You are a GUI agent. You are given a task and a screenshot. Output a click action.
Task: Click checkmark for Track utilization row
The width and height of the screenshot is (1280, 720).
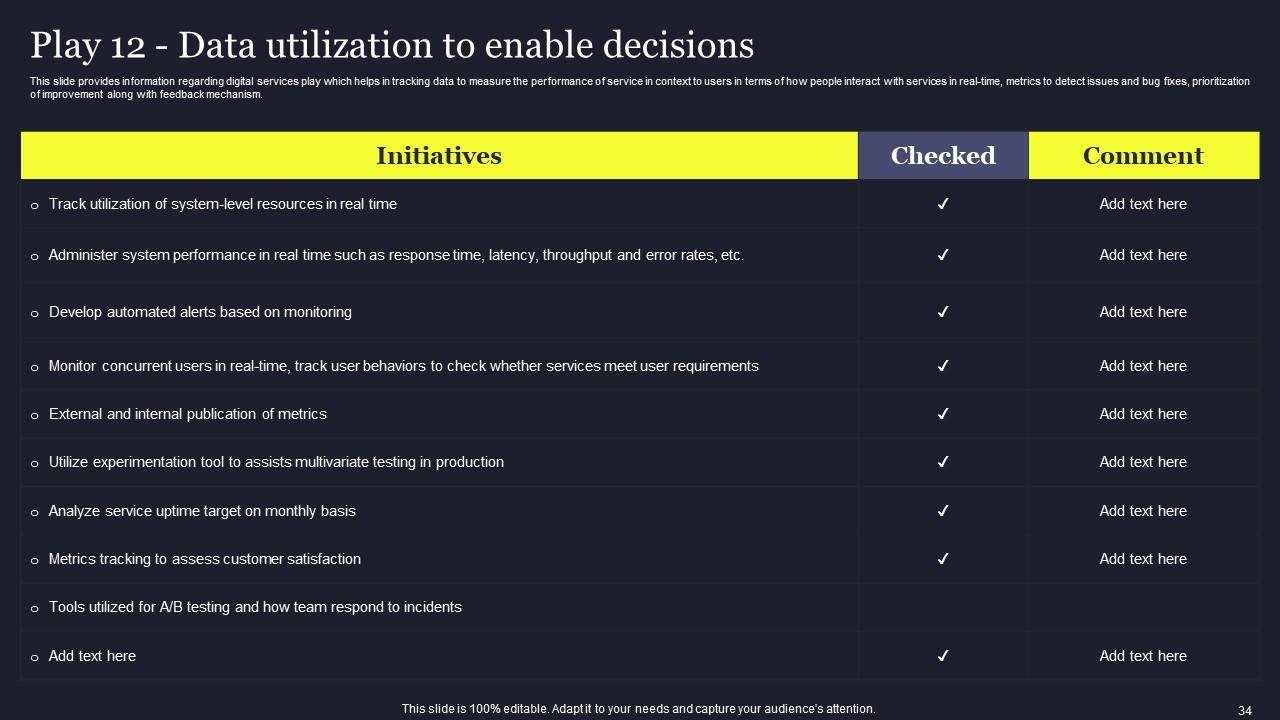[942, 204]
